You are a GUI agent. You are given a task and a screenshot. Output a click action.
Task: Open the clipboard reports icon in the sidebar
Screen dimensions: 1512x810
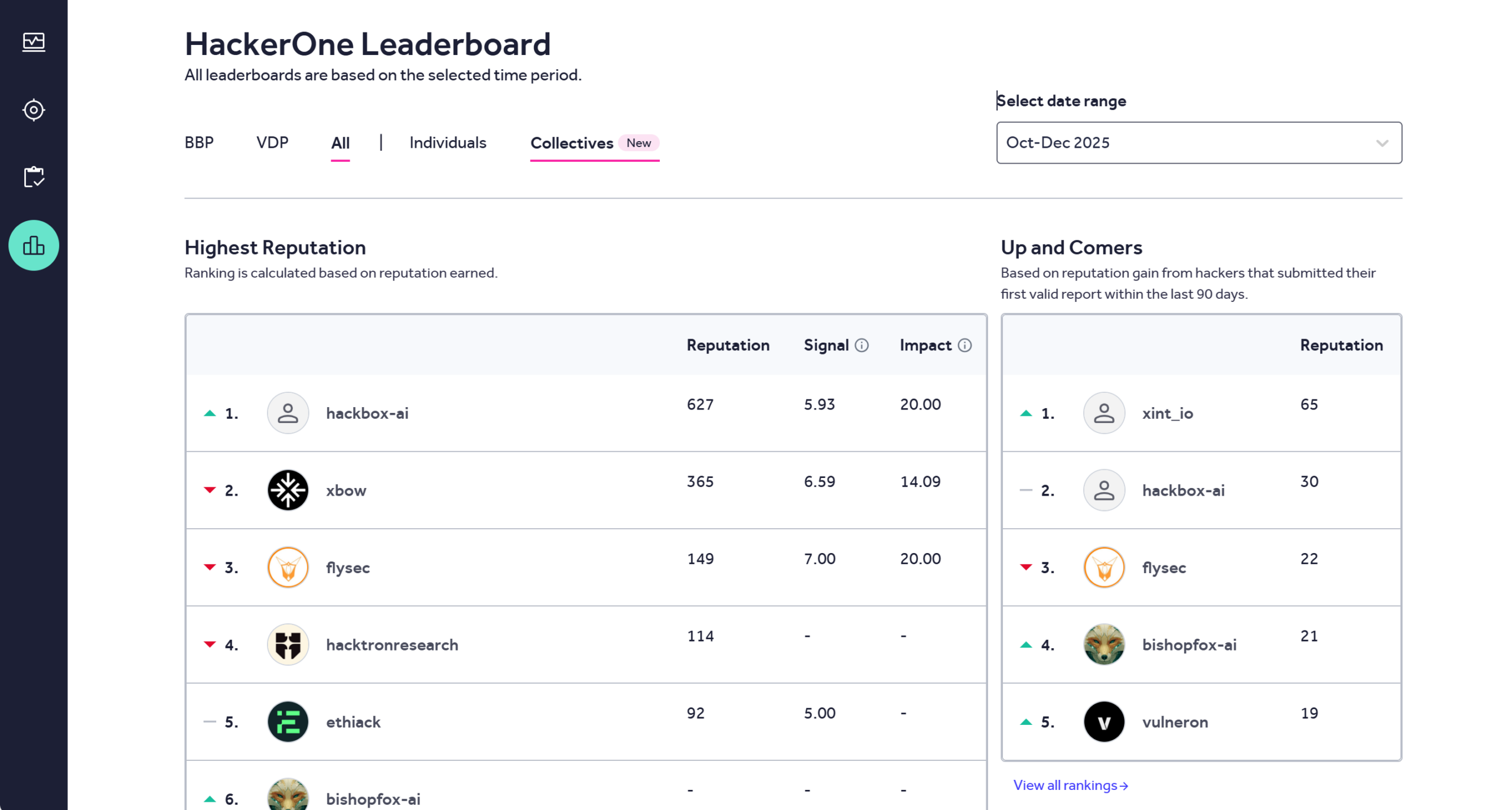(34, 177)
